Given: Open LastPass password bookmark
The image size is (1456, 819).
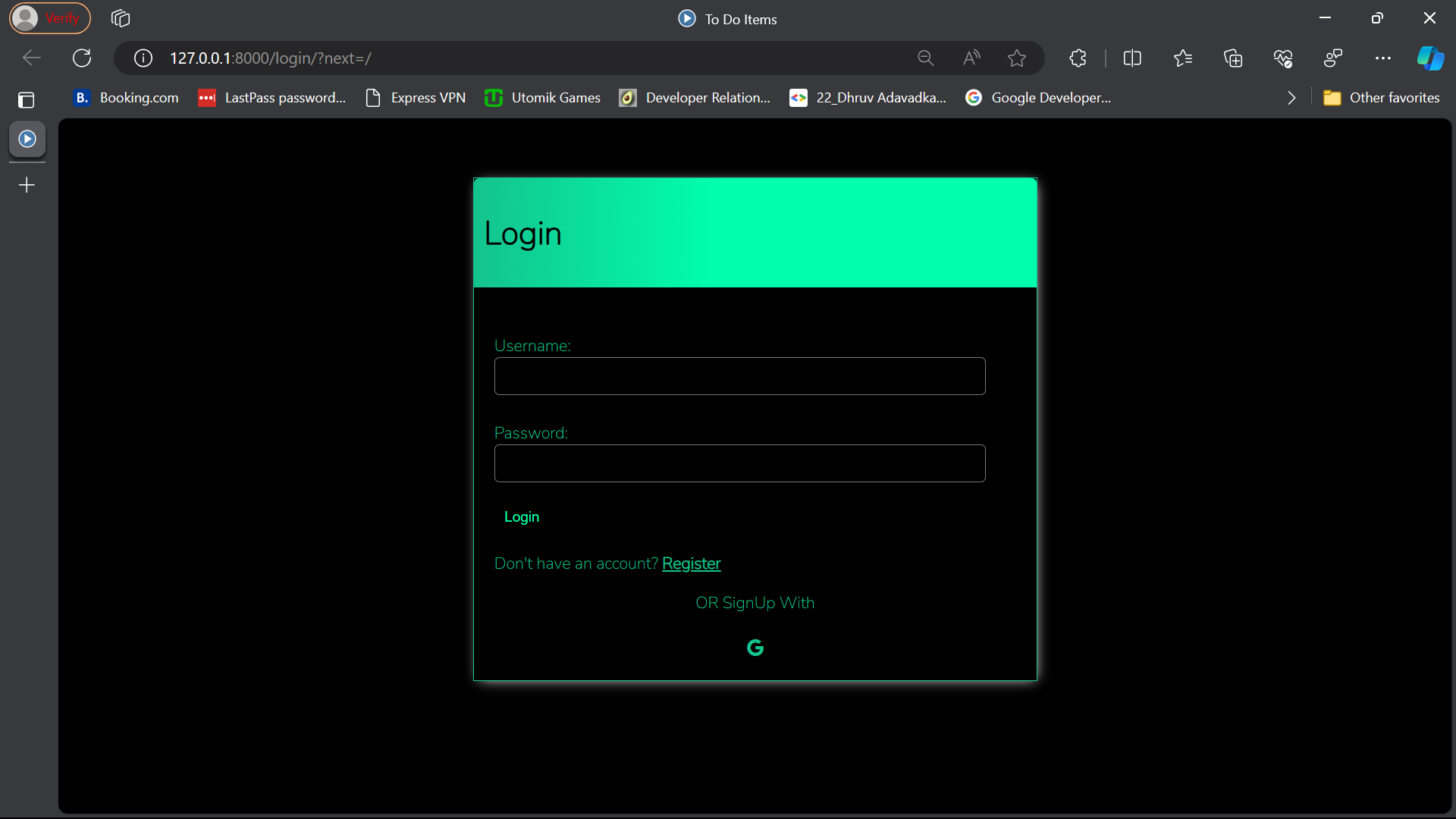Looking at the screenshot, I should click(272, 98).
